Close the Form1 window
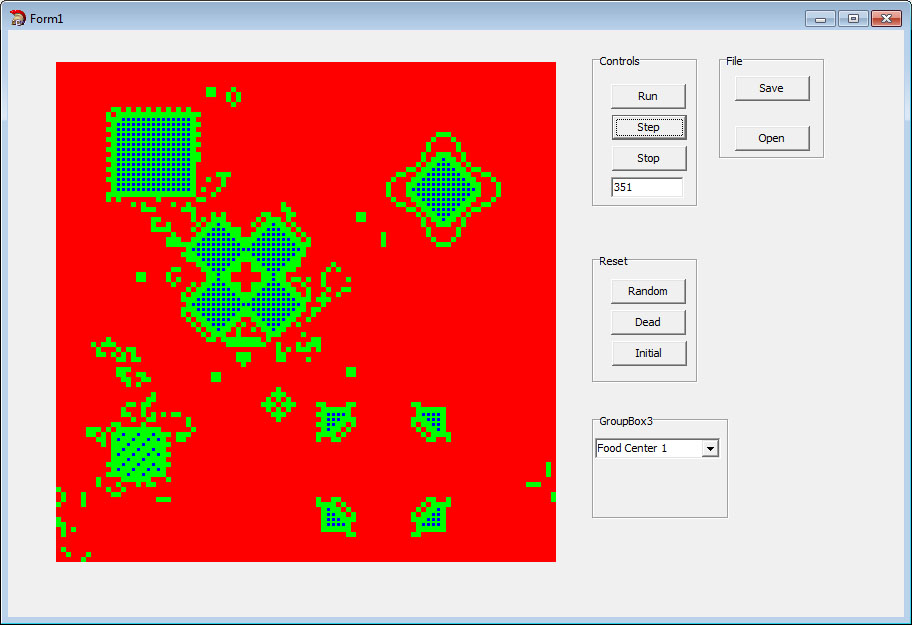 [886, 19]
